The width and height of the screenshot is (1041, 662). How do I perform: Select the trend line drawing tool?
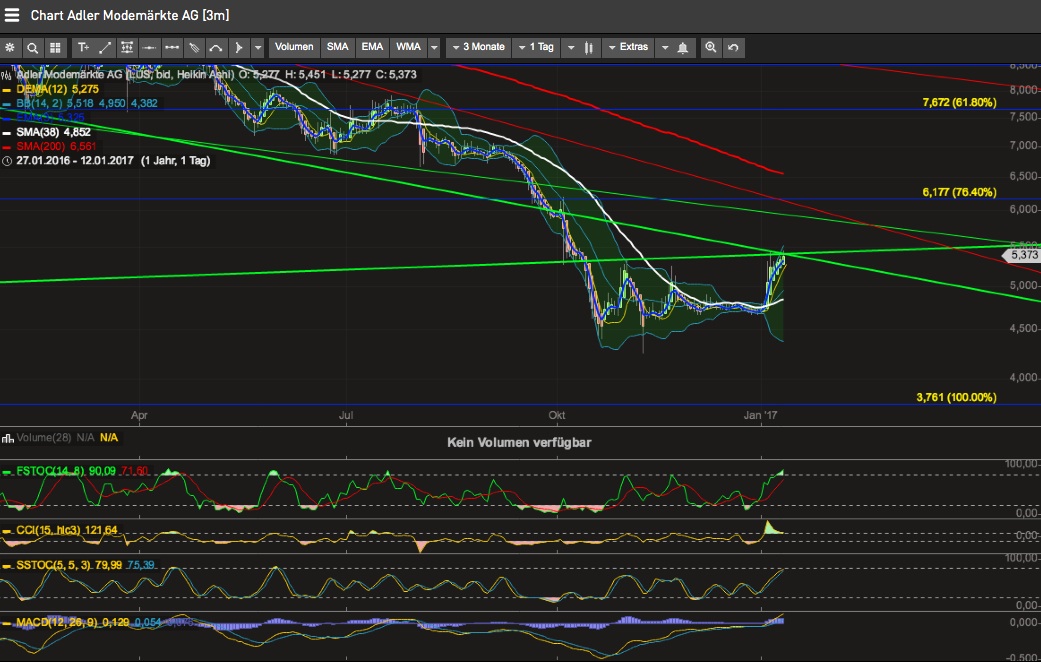click(105, 47)
